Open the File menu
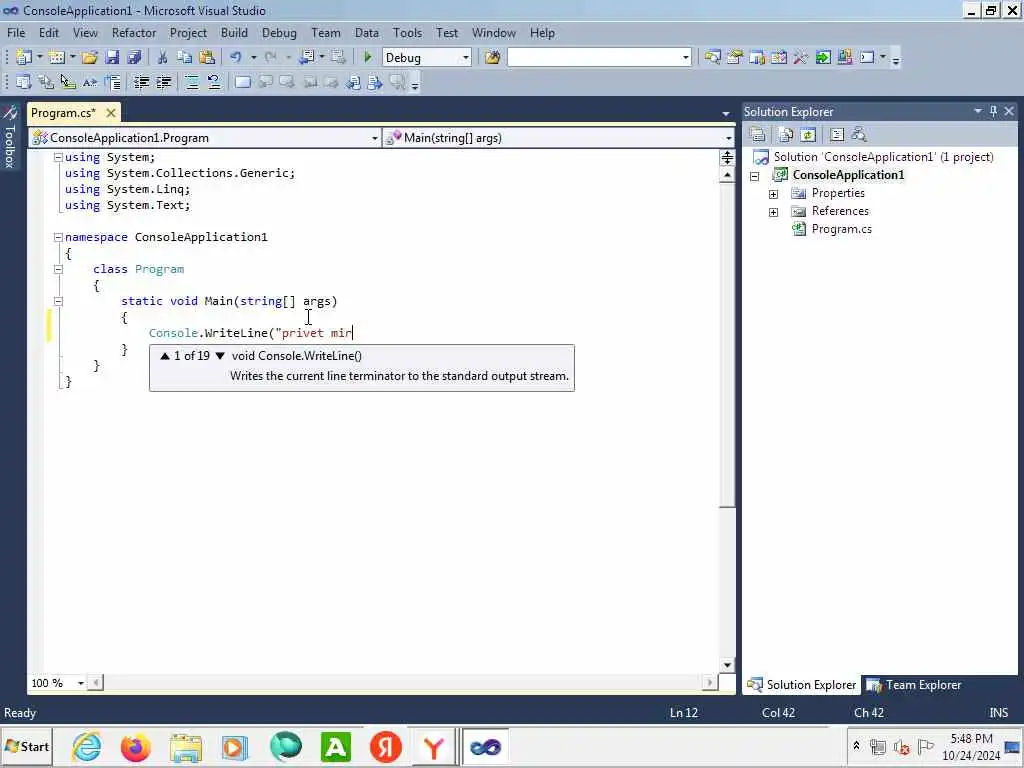Screen dimensions: 1024x768 click(x=16, y=33)
